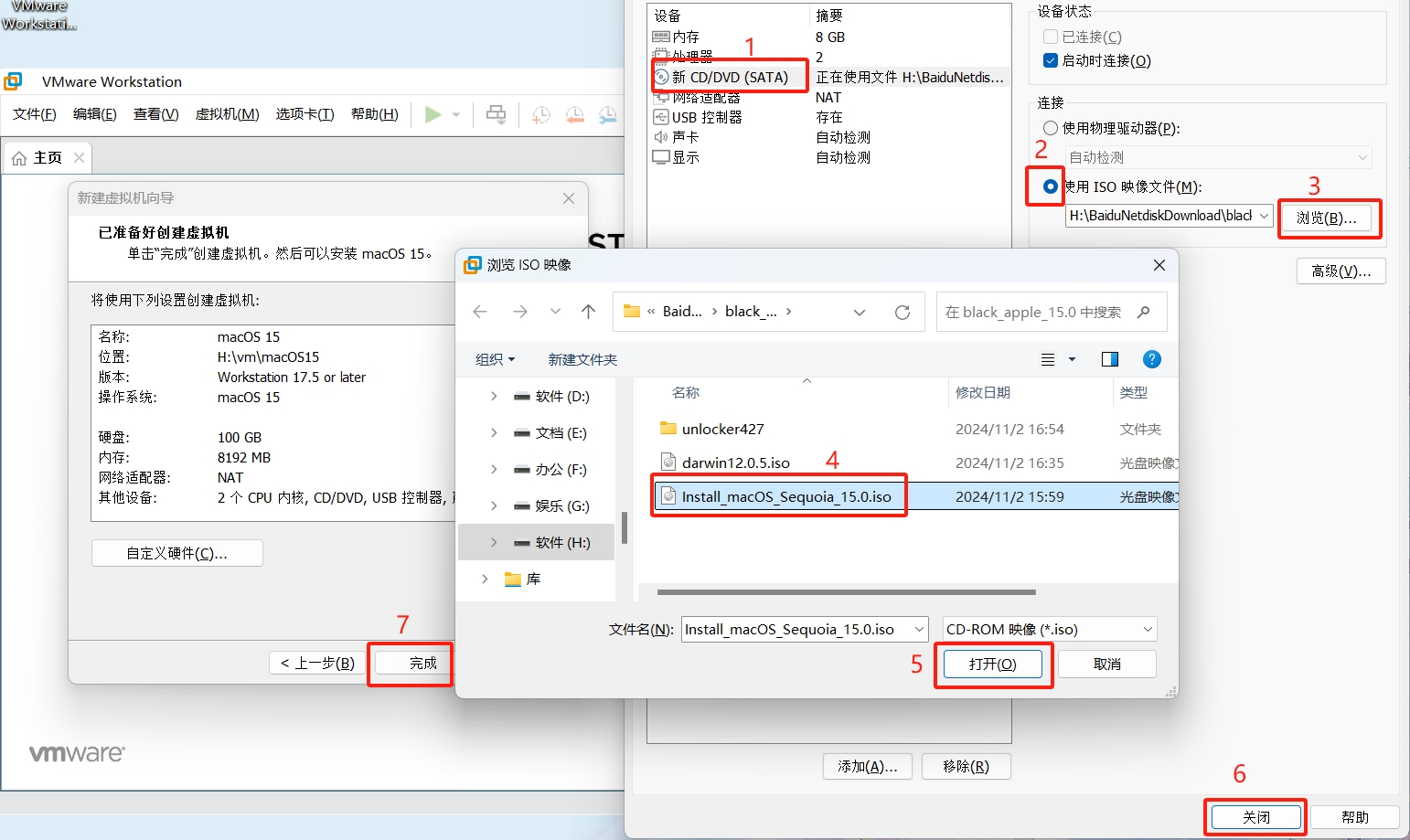Image resolution: width=1410 pixels, height=840 pixels.
Task: Open the view options dropdown arrow
Action: click(x=1072, y=359)
